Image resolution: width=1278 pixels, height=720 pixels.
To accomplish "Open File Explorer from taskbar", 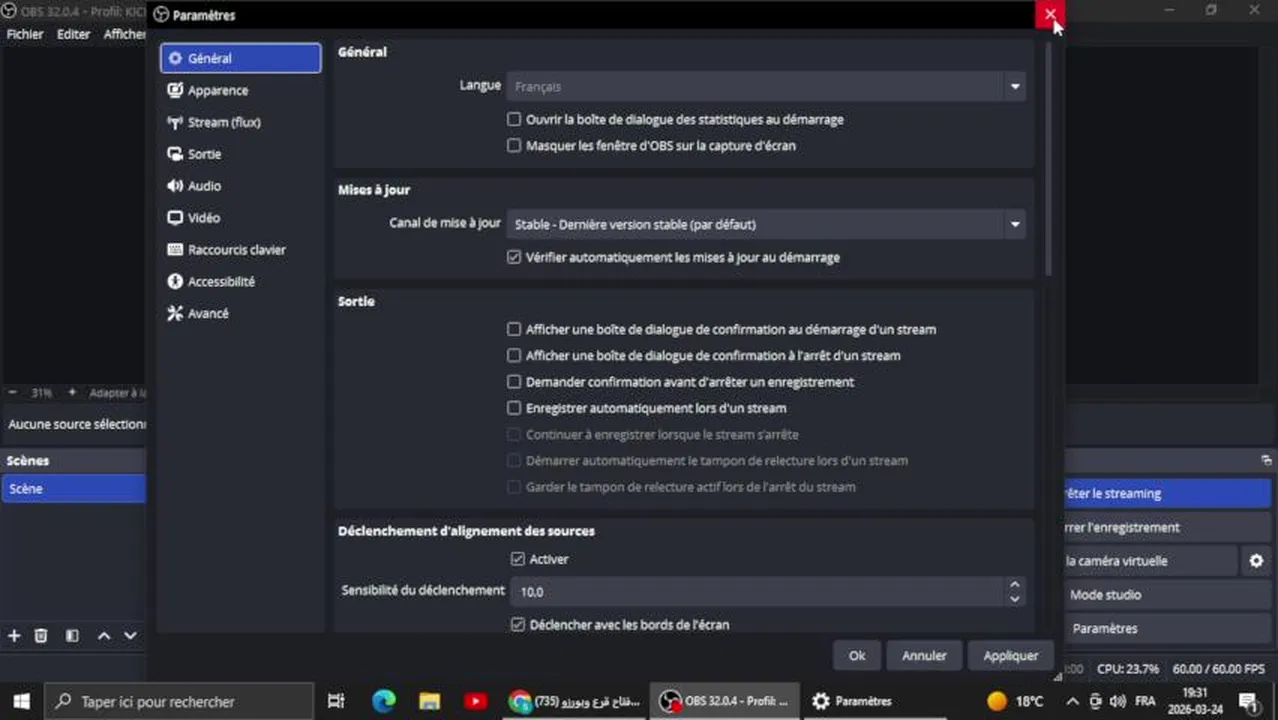I will point(429,702).
